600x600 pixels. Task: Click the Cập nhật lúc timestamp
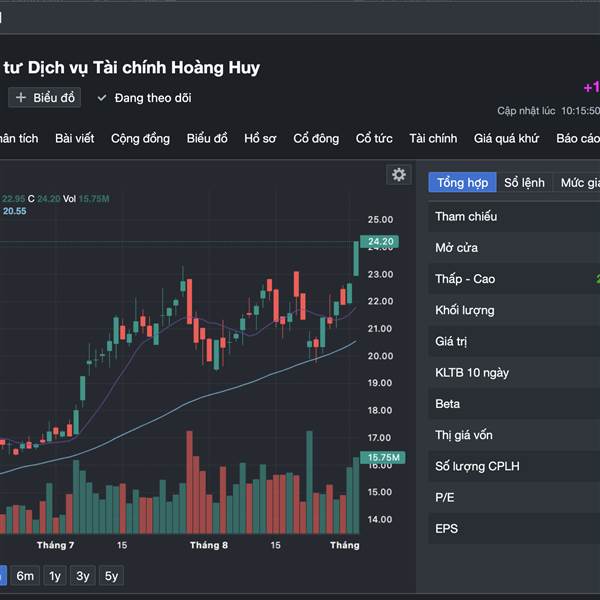click(x=548, y=111)
